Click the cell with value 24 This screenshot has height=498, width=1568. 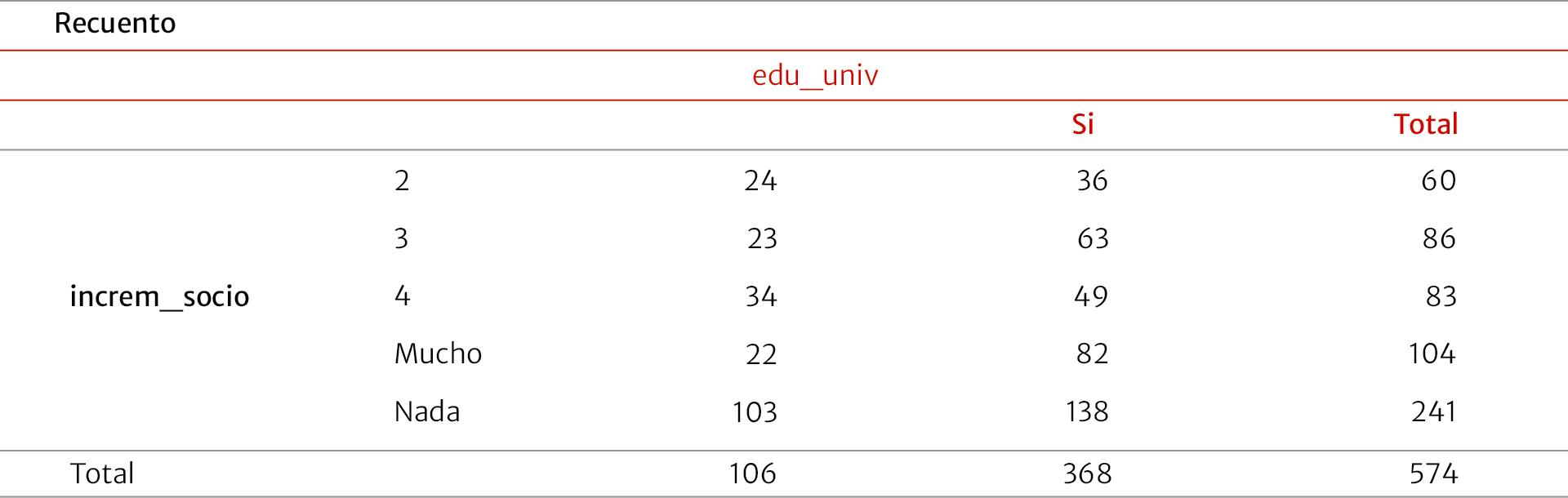click(760, 180)
